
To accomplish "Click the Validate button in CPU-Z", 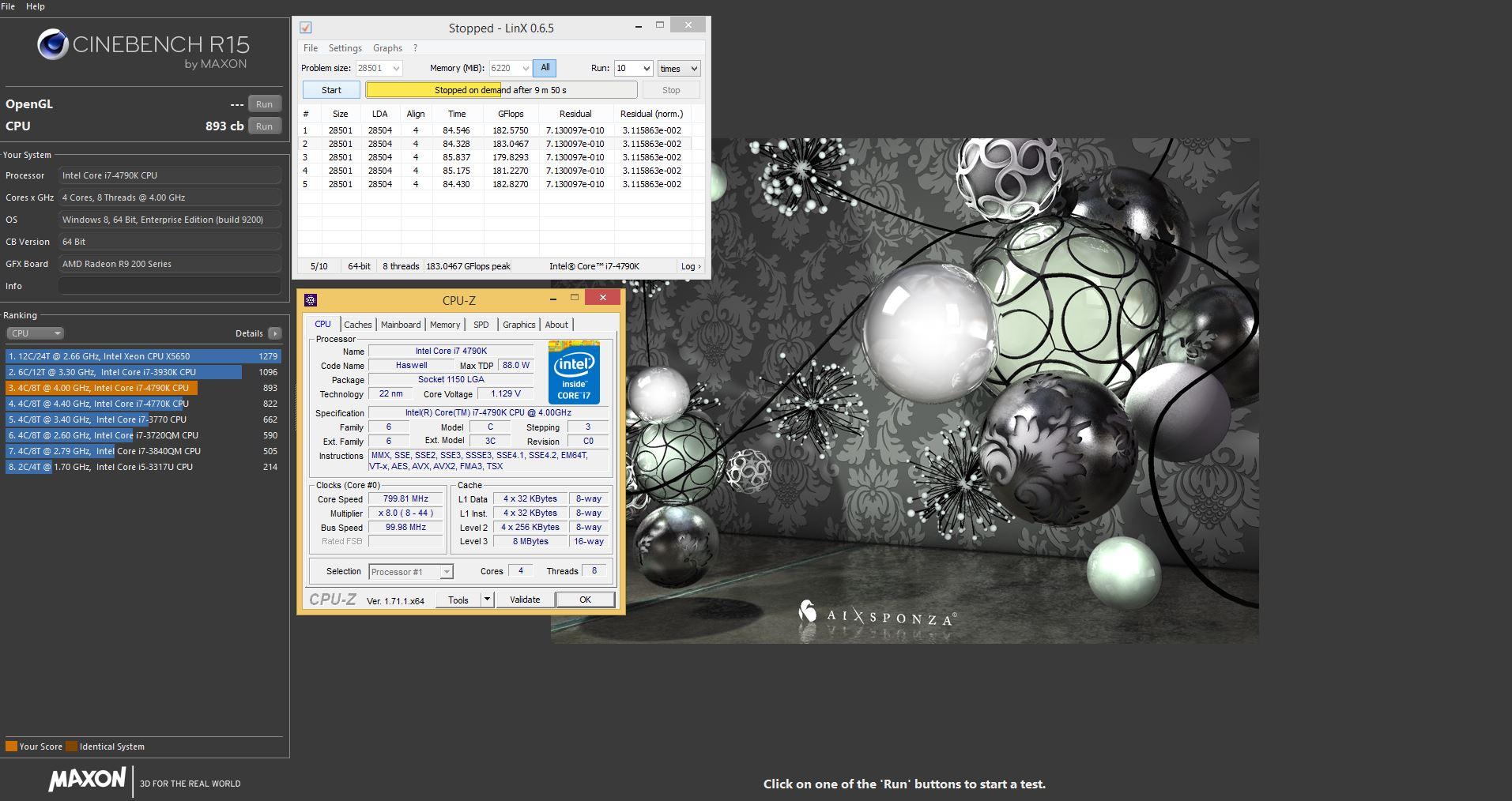I will coord(525,600).
